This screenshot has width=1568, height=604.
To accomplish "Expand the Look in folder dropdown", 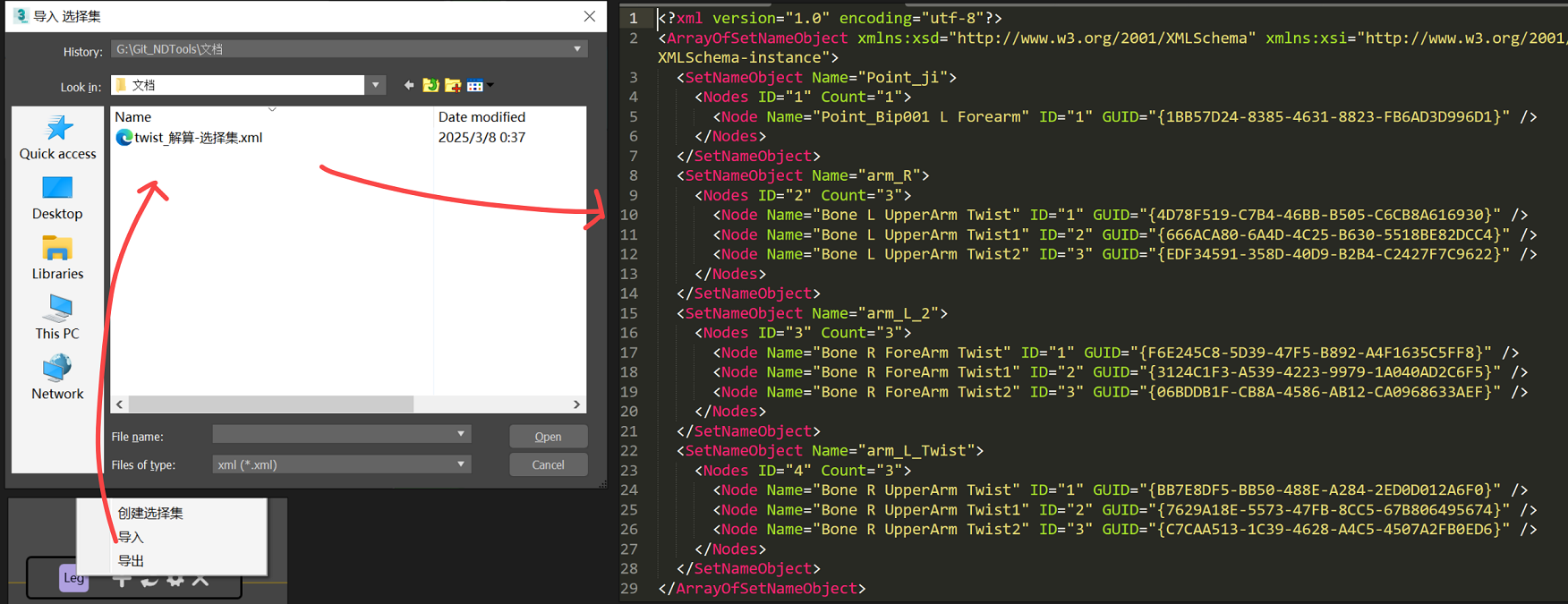I will [376, 85].
